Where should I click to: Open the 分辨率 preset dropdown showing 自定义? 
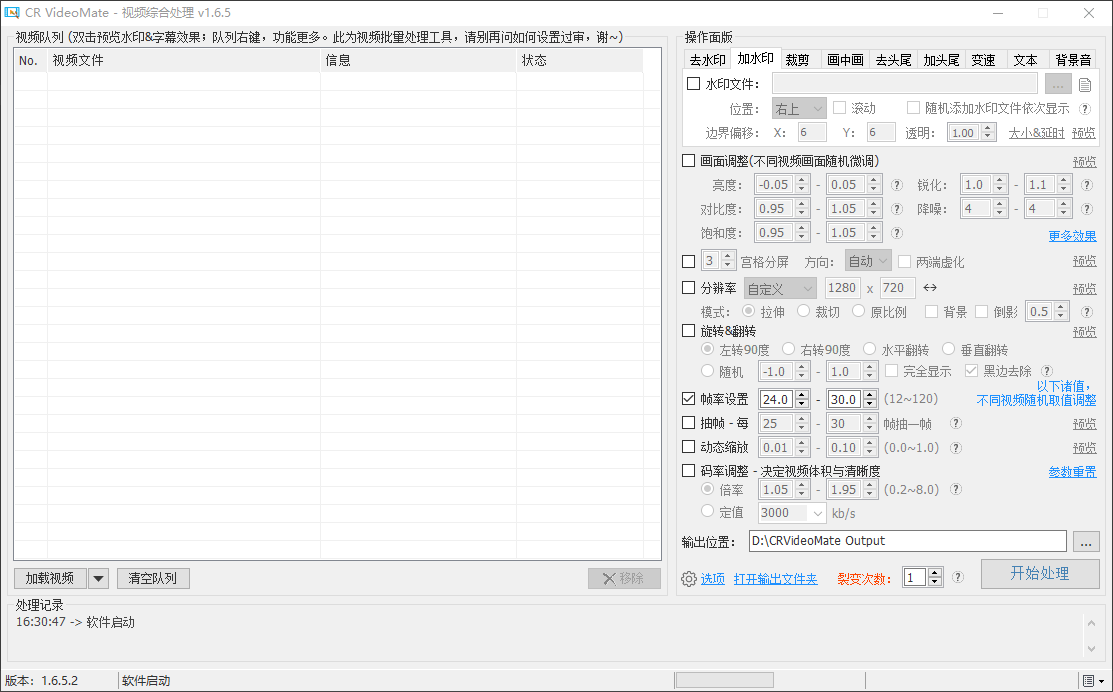[x=781, y=288]
